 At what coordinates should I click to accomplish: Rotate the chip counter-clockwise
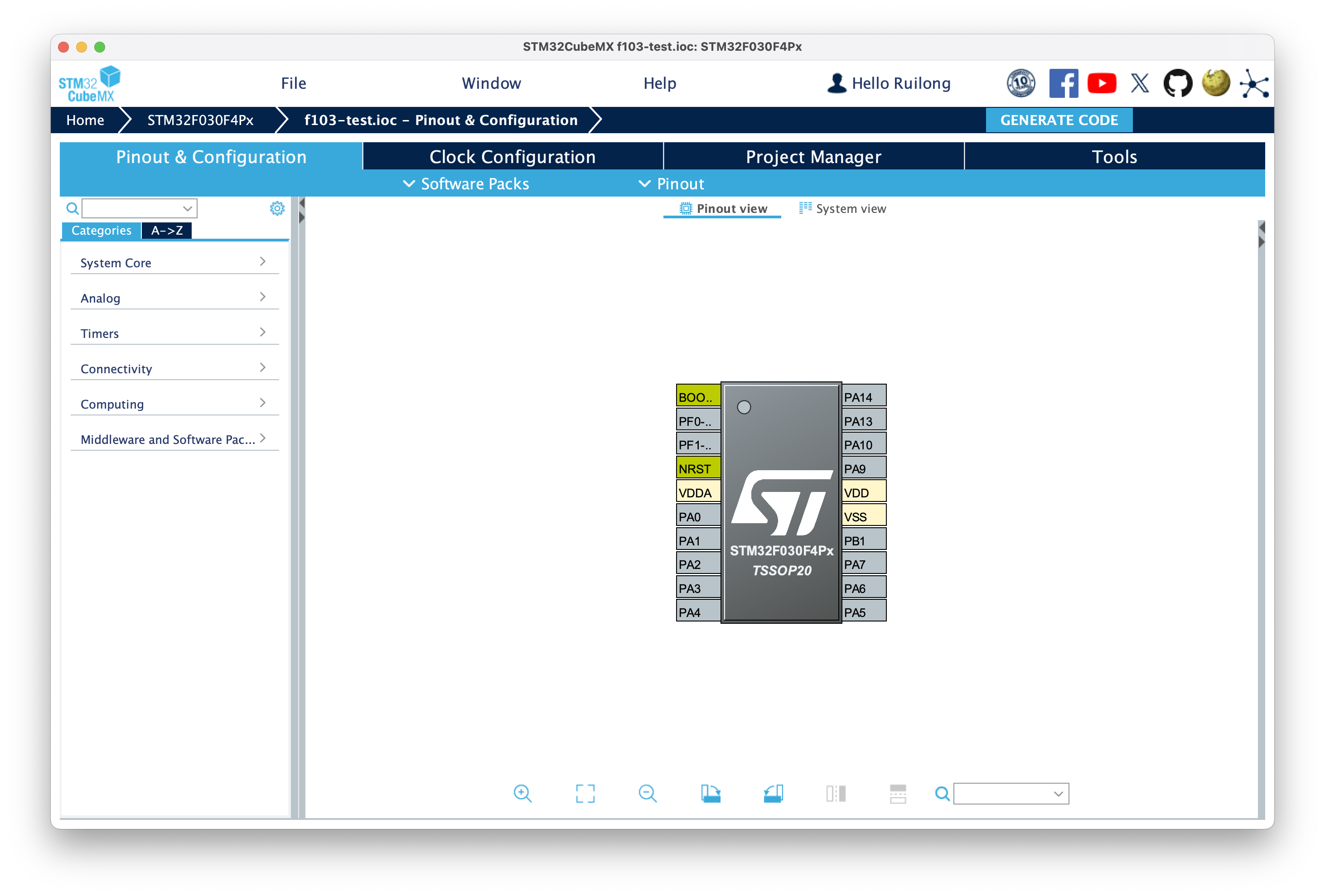coord(773,794)
